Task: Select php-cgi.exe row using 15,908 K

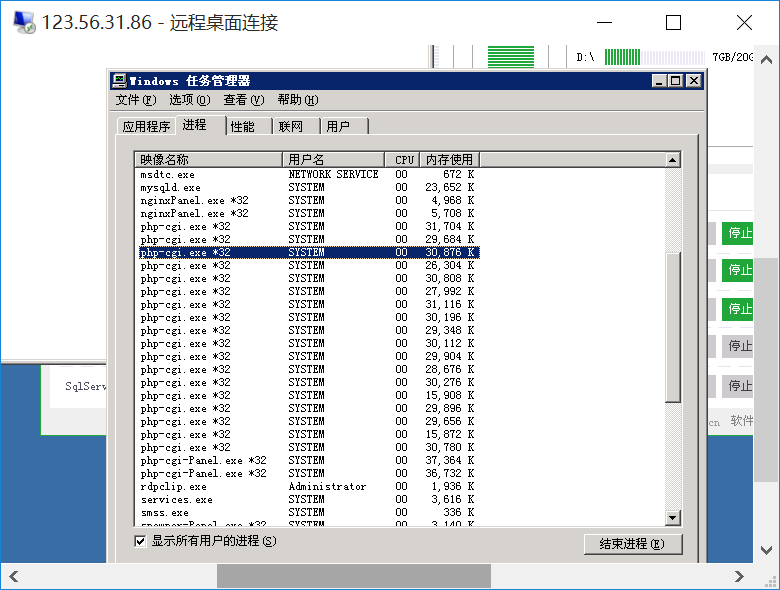Action: tap(307, 395)
